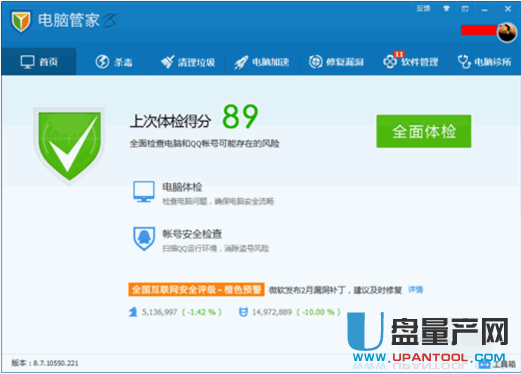
Task: Click the 帐号安全检查 QQ shield icon
Action: coord(144,238)
